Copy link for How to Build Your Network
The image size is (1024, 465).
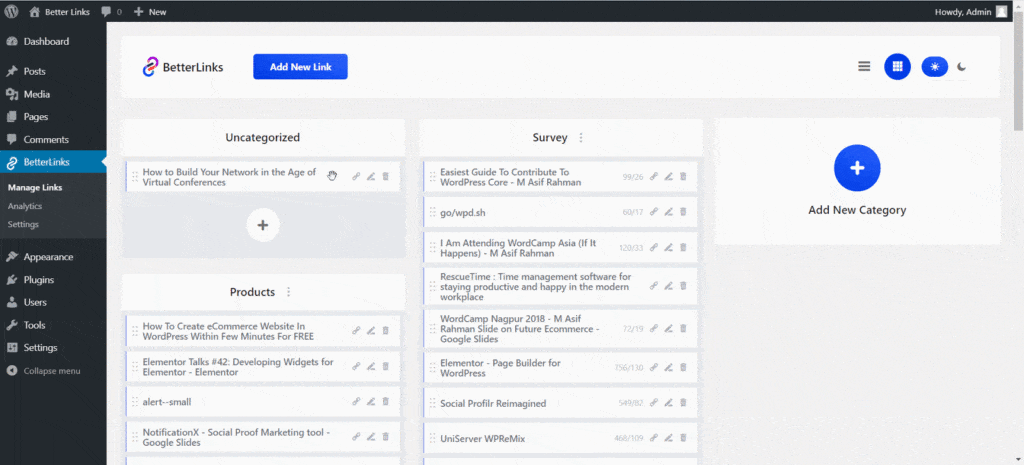pos(357,176)
